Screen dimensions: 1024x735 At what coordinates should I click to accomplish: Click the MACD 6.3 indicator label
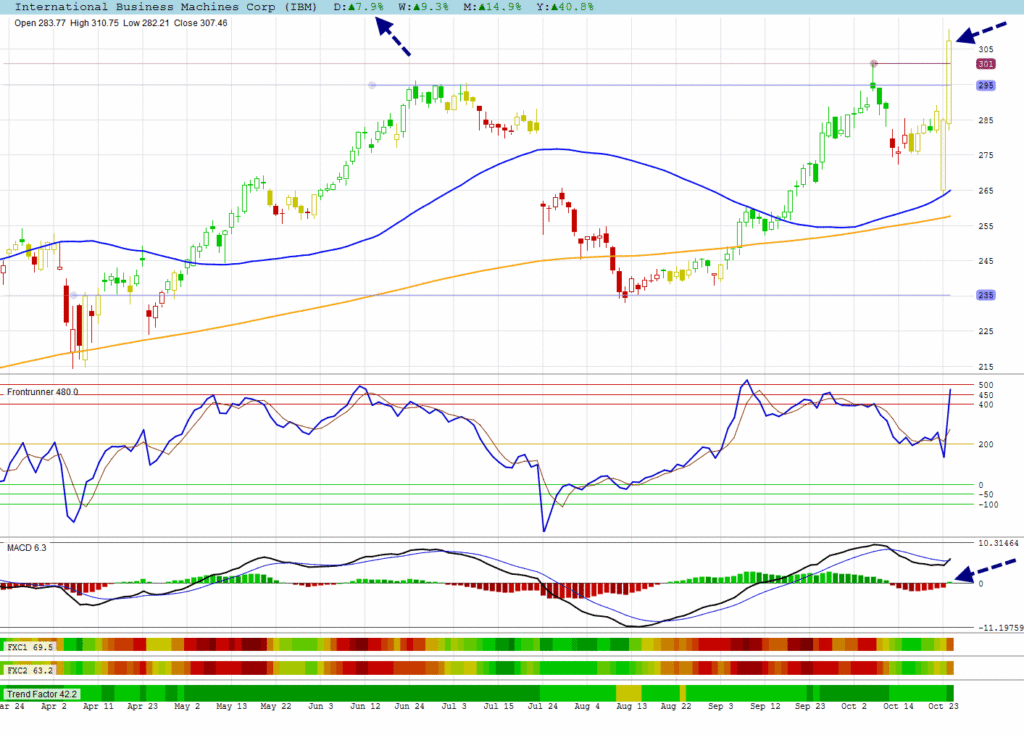click(27, 547)
